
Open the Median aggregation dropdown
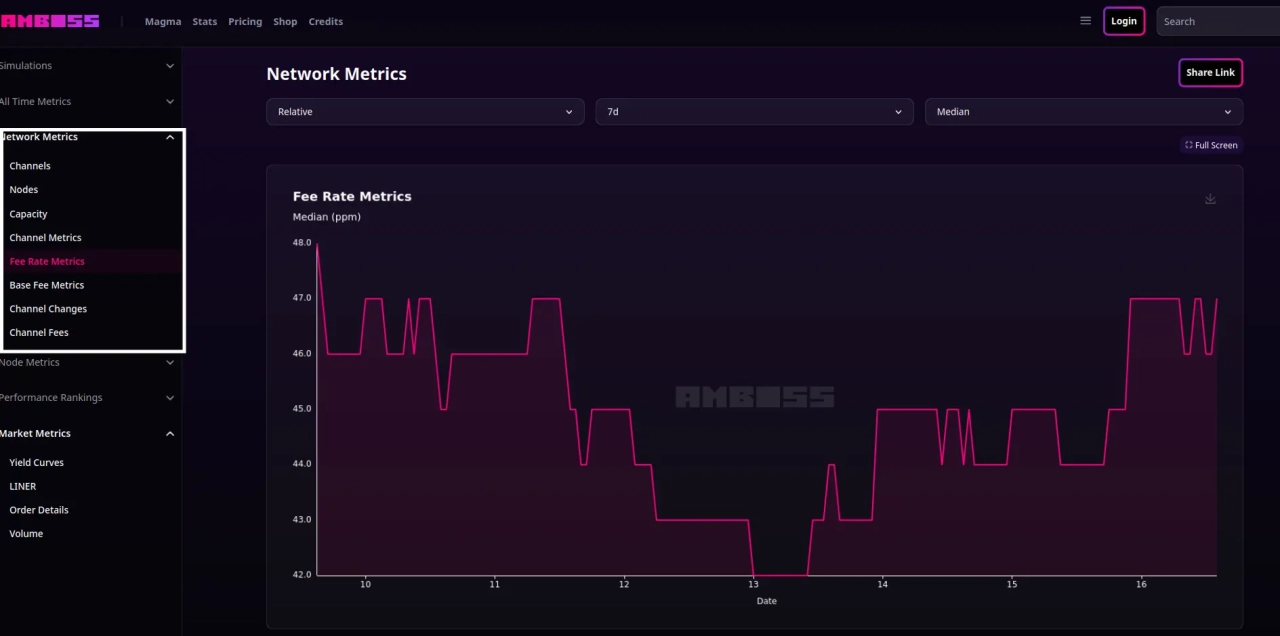pyautogui.click(x=1083, y=111)
